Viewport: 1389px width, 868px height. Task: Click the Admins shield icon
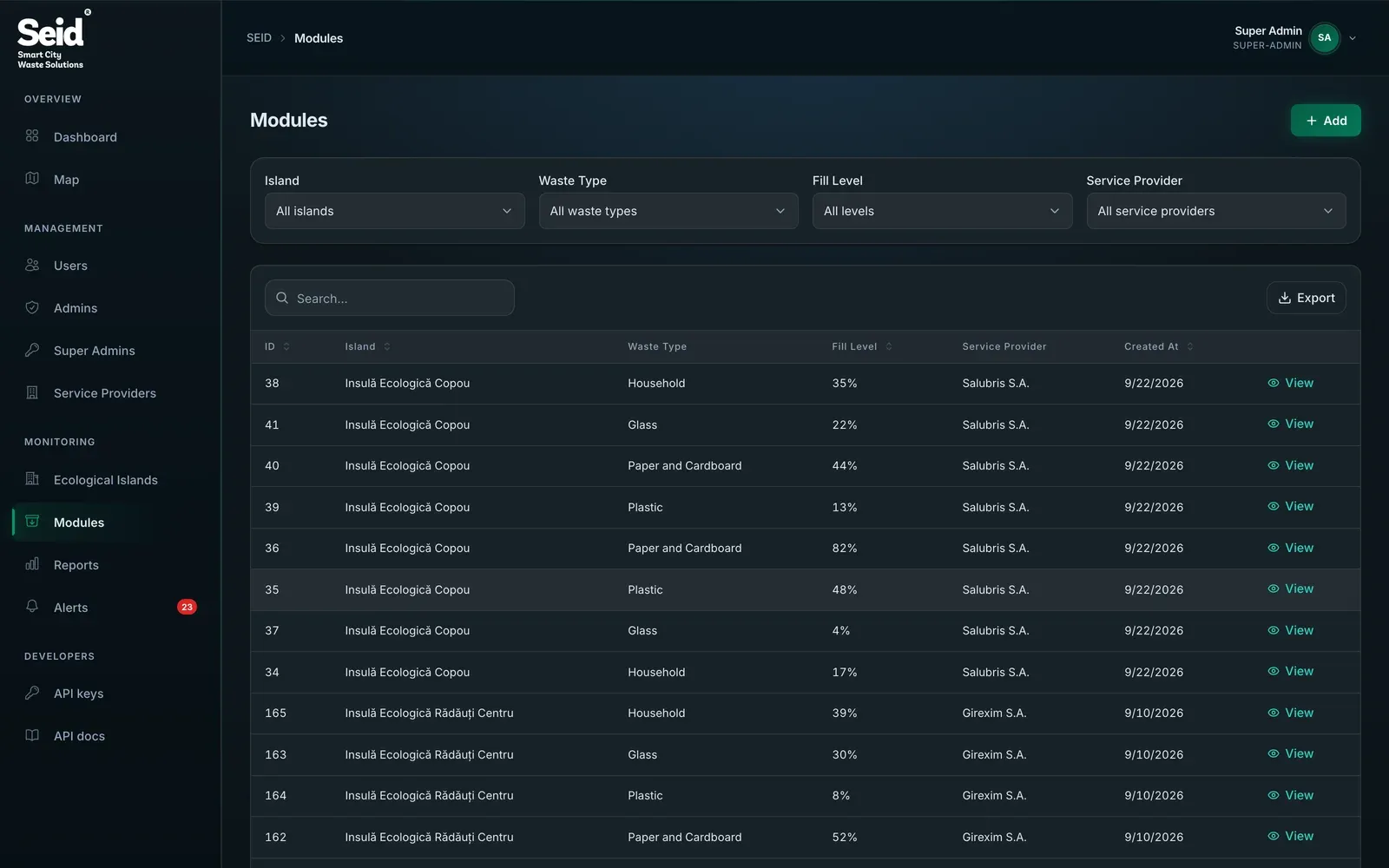(32, 307)
